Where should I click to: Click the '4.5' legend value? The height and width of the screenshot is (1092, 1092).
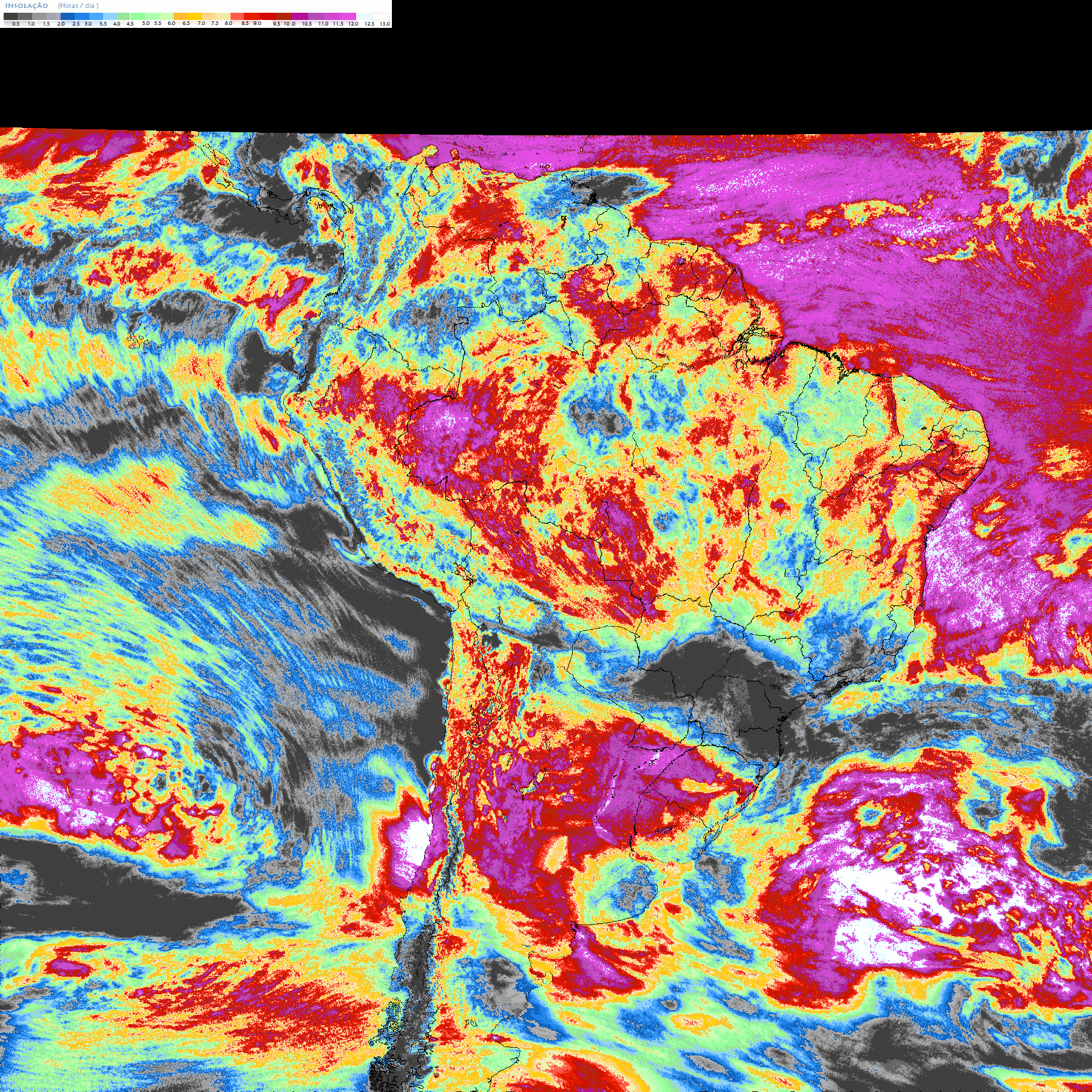click(130, 24)
